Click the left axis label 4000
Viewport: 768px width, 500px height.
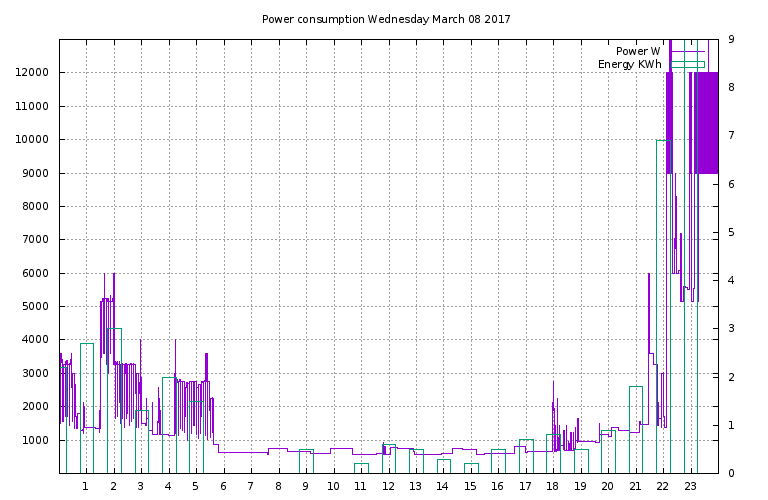tap(35, 339)
